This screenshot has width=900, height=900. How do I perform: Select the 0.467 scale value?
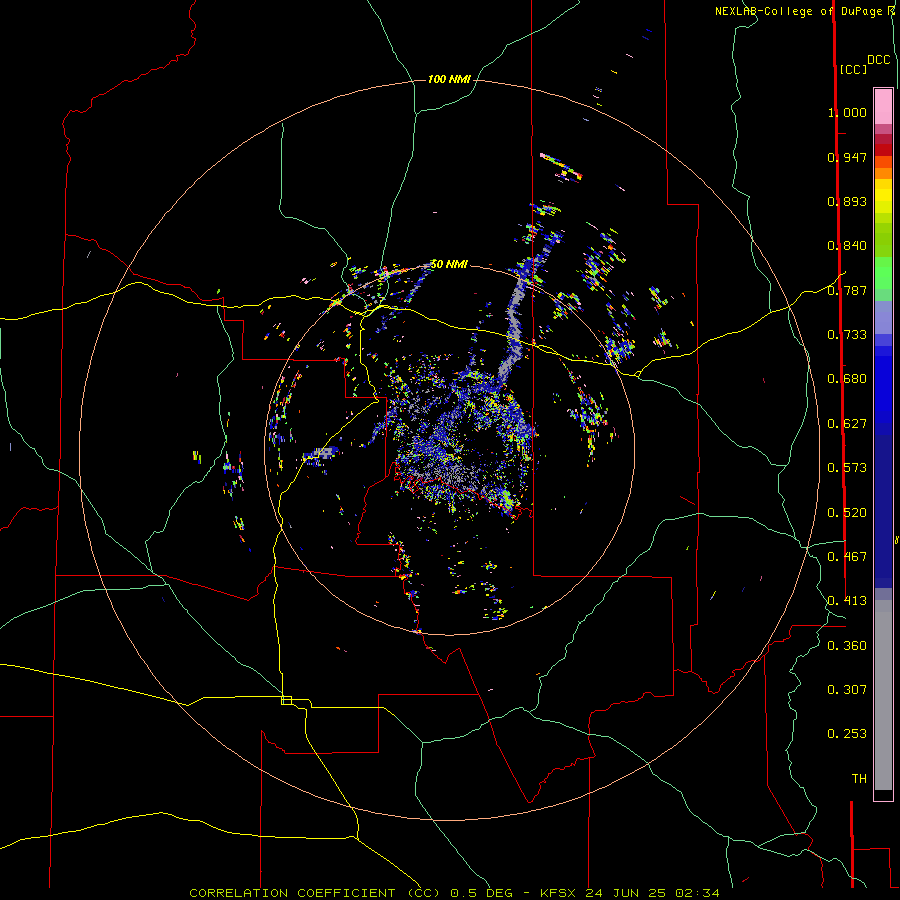coord(847,557)
